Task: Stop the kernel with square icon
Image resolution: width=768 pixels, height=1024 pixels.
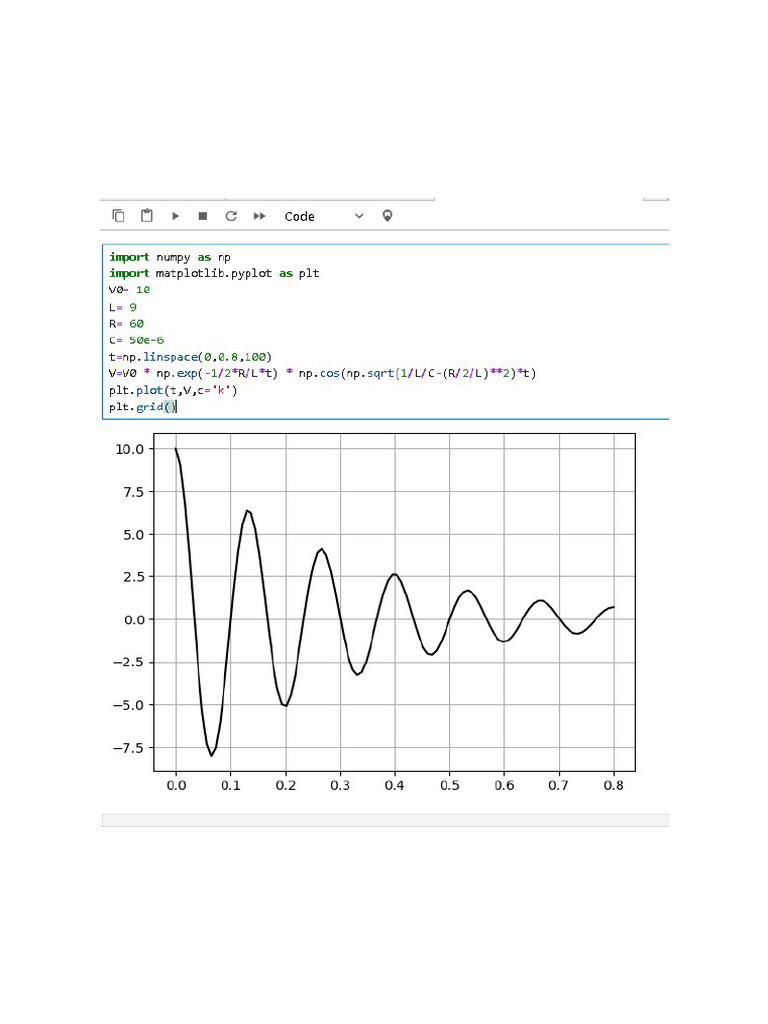Action: [203, 216]
